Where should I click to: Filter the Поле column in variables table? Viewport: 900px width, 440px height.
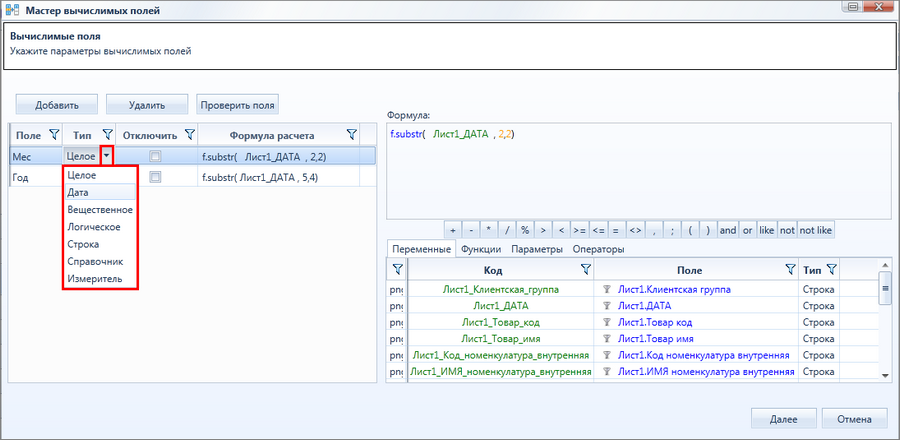(790, 270)
